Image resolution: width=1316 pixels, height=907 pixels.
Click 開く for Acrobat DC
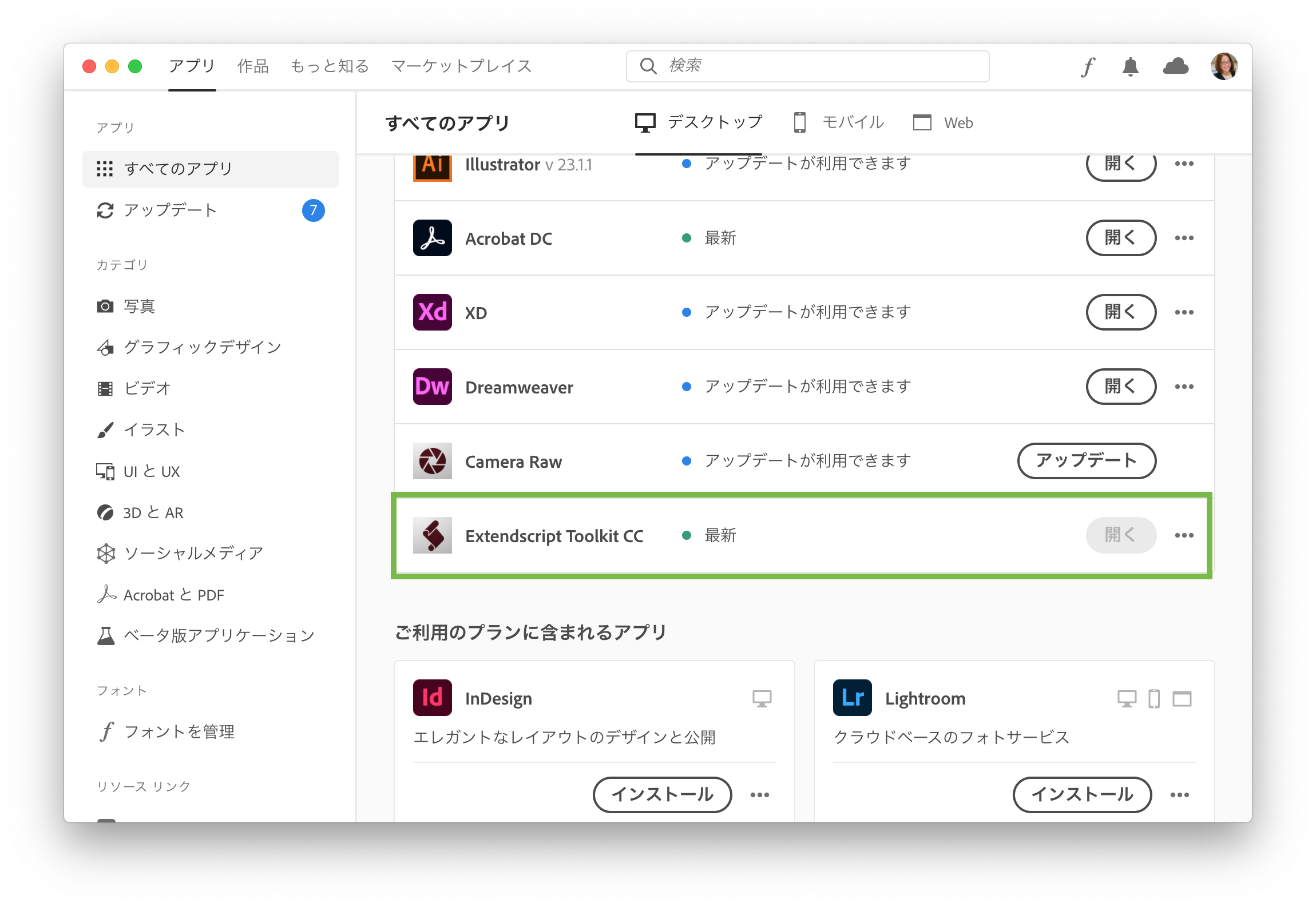[1121, 238]
